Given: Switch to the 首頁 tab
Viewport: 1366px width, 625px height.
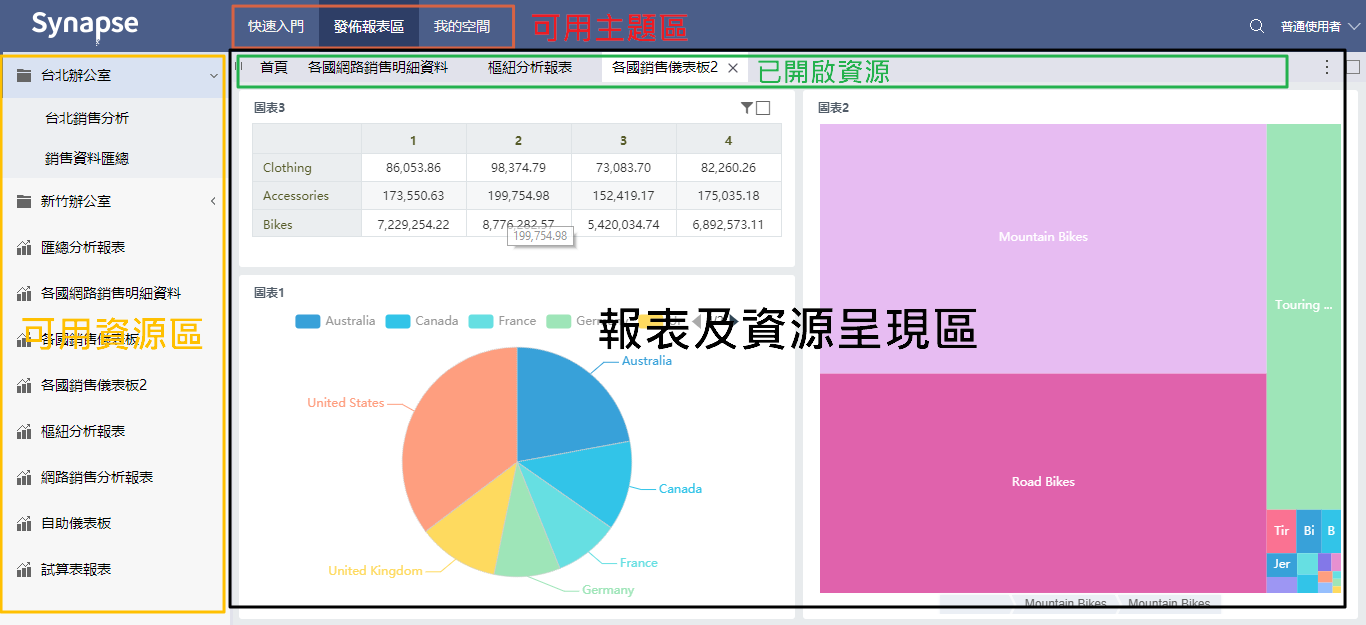Looking at the screenshot, I should [x=273, y=68].
